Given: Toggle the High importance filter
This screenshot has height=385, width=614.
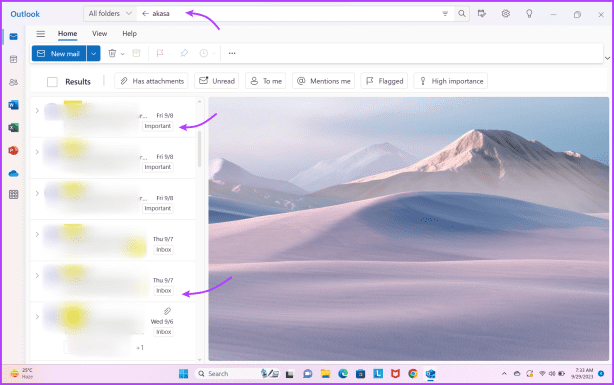Looking at the screenshot, I should pyautogui.click(x=451, y=81).
